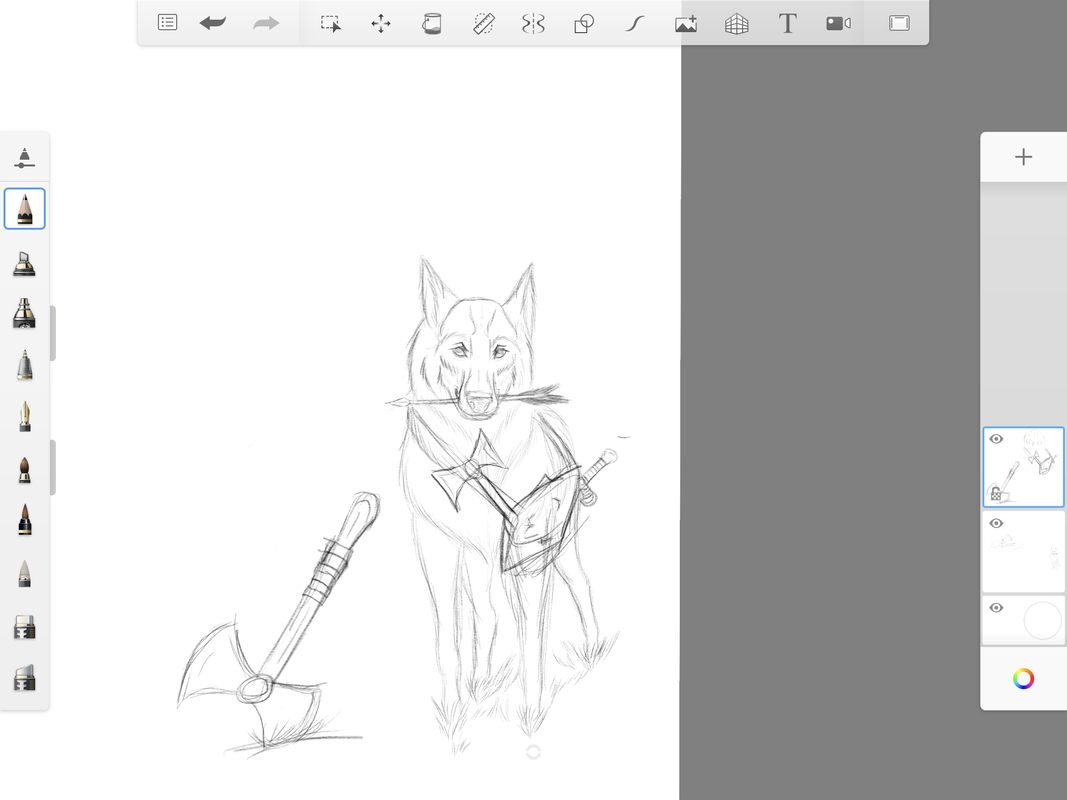This screenshot has height=800, width=1067.
Task: Select the top wolf sketch layer thumbnail
Action: [1023, 467]
